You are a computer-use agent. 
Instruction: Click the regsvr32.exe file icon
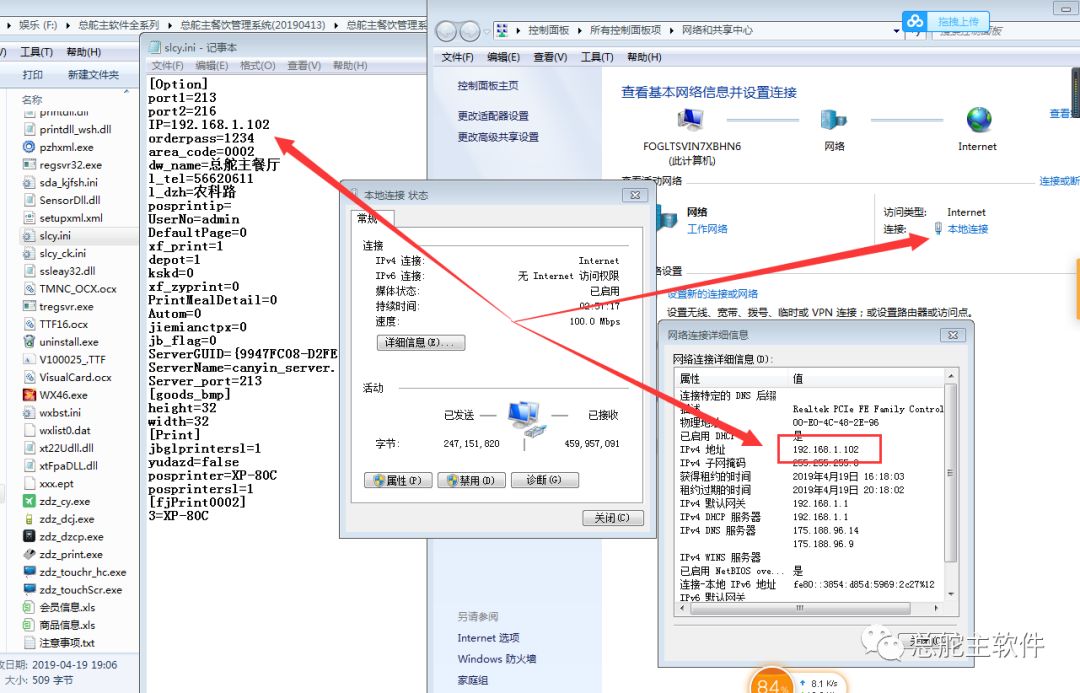pyautogui.click(x=29, y=165)
